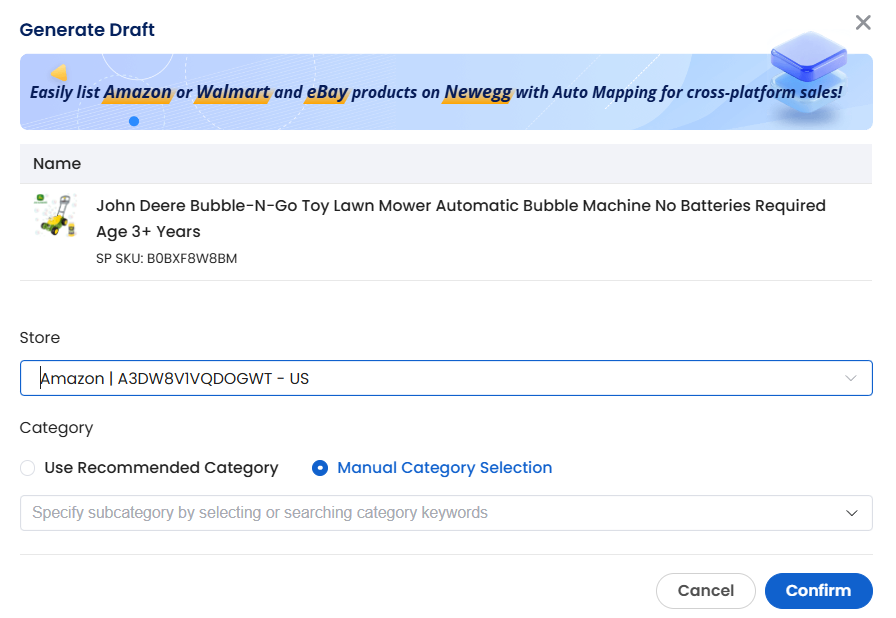896x618 pixels.
Task: Choose Manual Category Selection option
Action: 432,468
